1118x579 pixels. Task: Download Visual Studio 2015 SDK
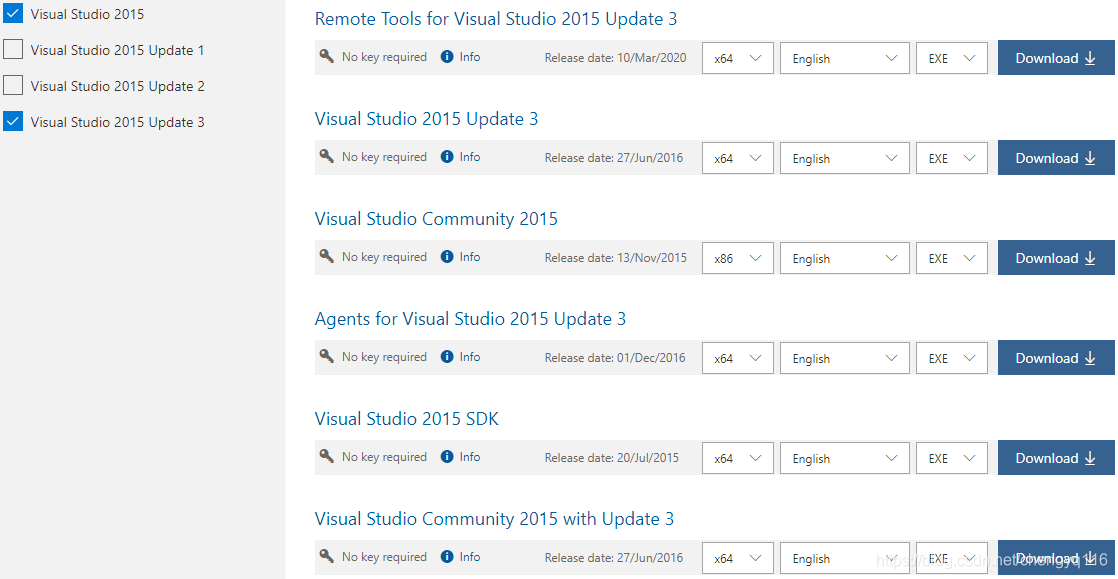click(x=1056, y=457)
